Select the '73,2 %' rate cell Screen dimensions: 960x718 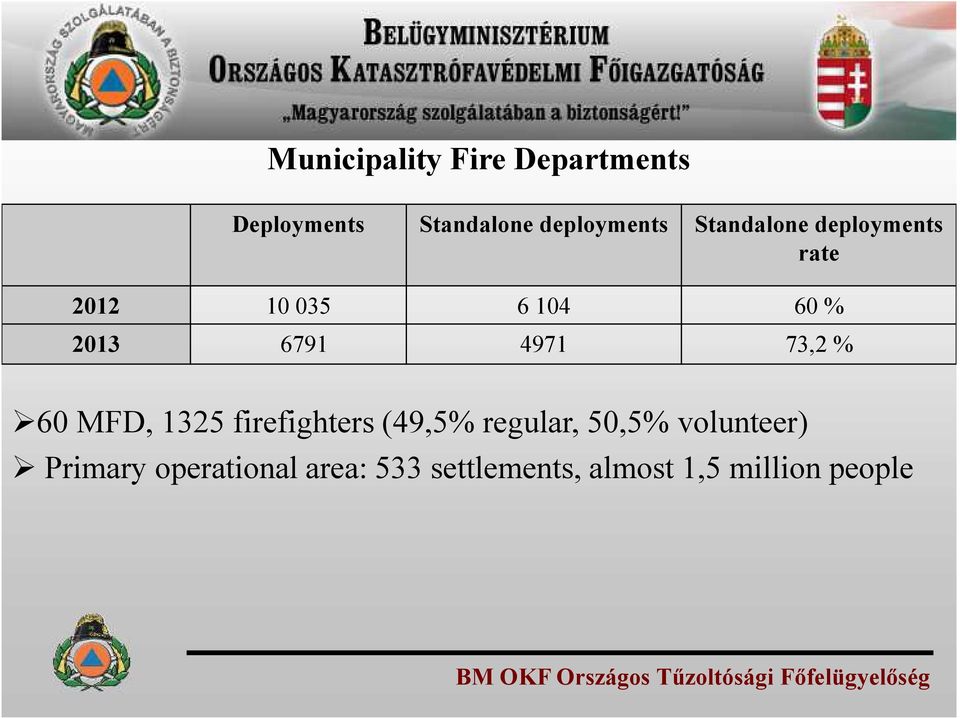(819, 344)
